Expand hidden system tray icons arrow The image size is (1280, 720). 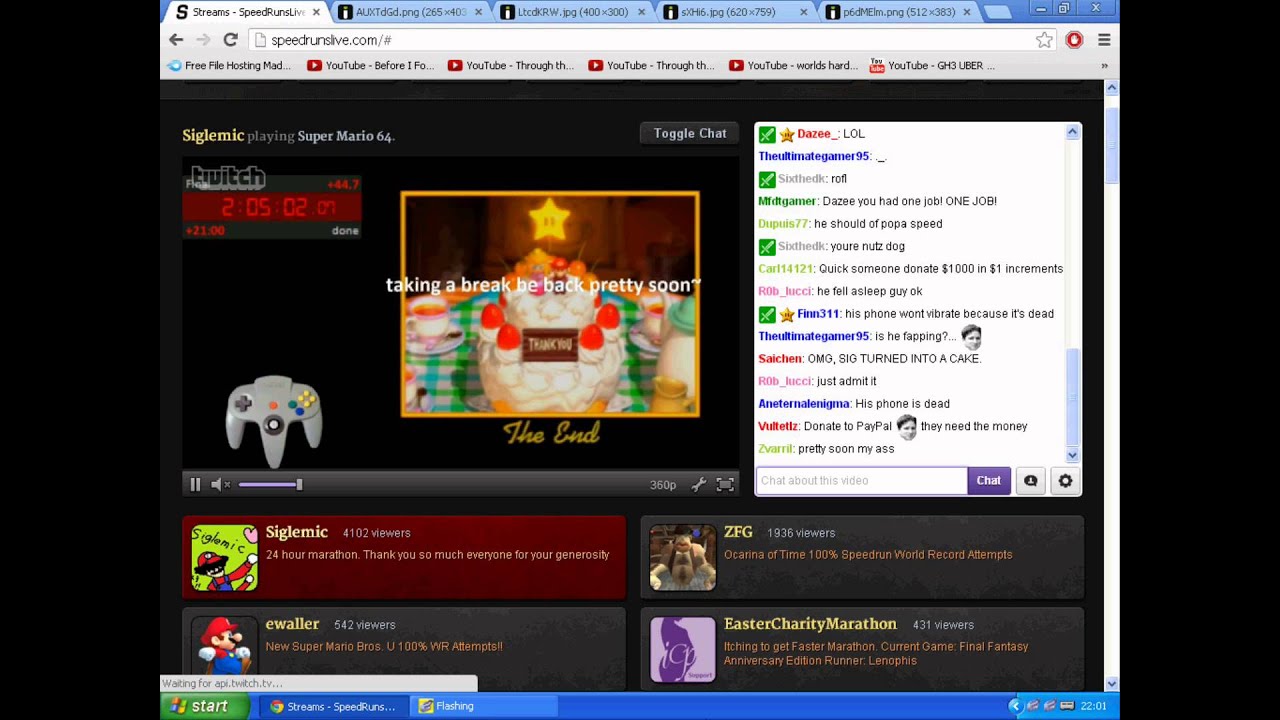coord(1014,706)
